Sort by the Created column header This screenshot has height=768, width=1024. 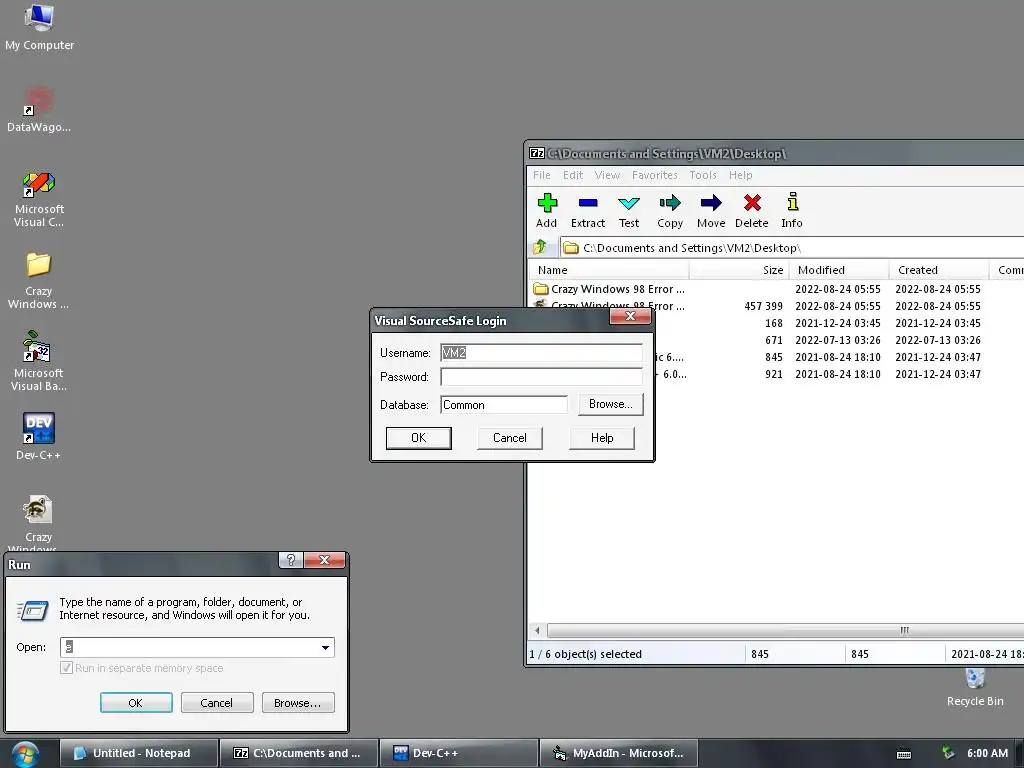[939, 270]
